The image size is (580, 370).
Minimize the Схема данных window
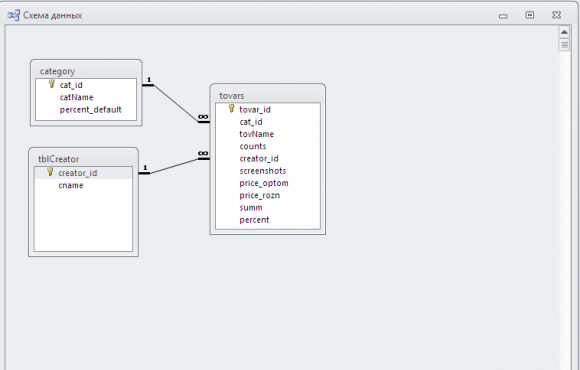tap(503, 16)
